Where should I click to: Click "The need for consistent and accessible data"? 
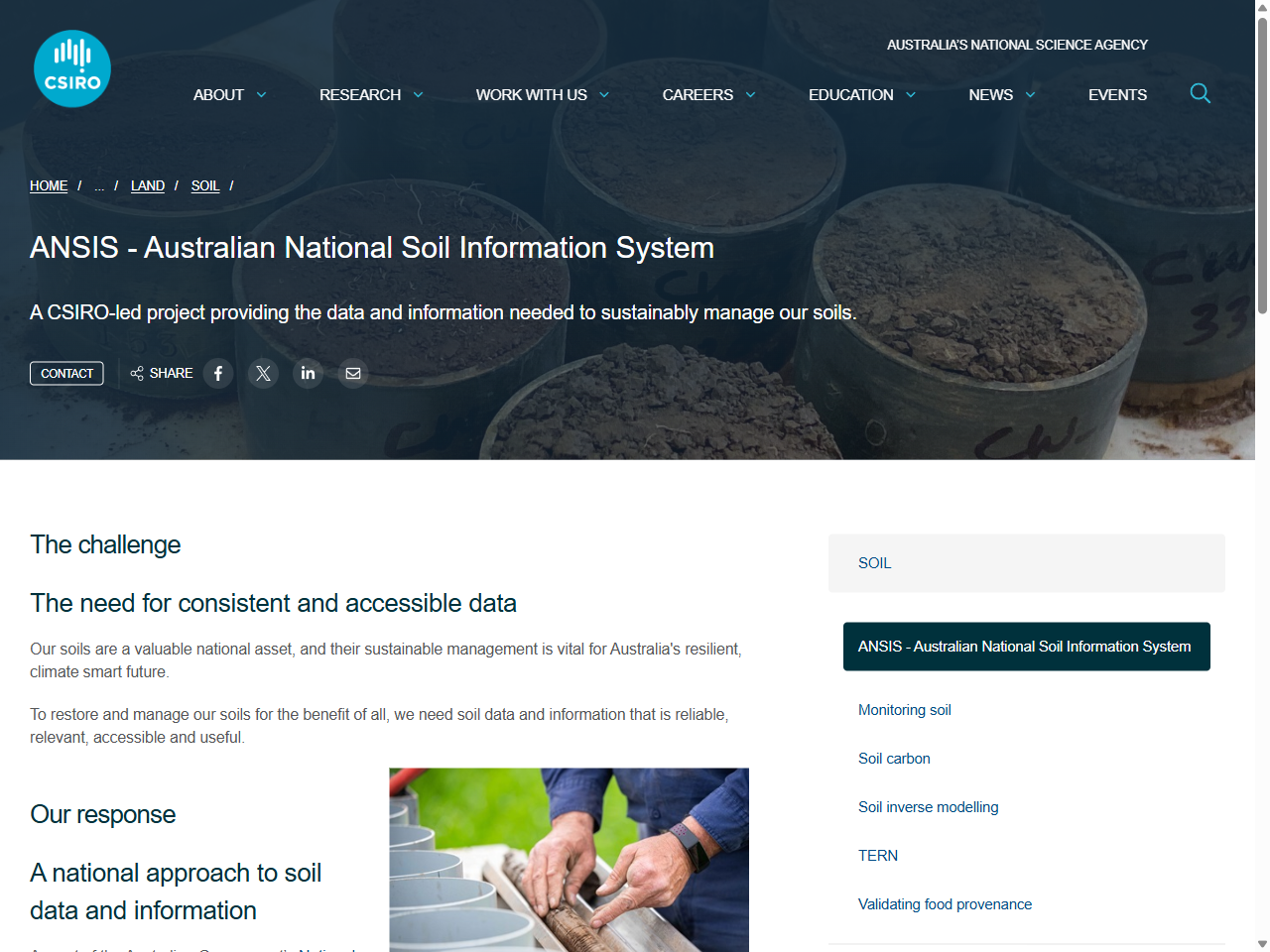[273, 604]
